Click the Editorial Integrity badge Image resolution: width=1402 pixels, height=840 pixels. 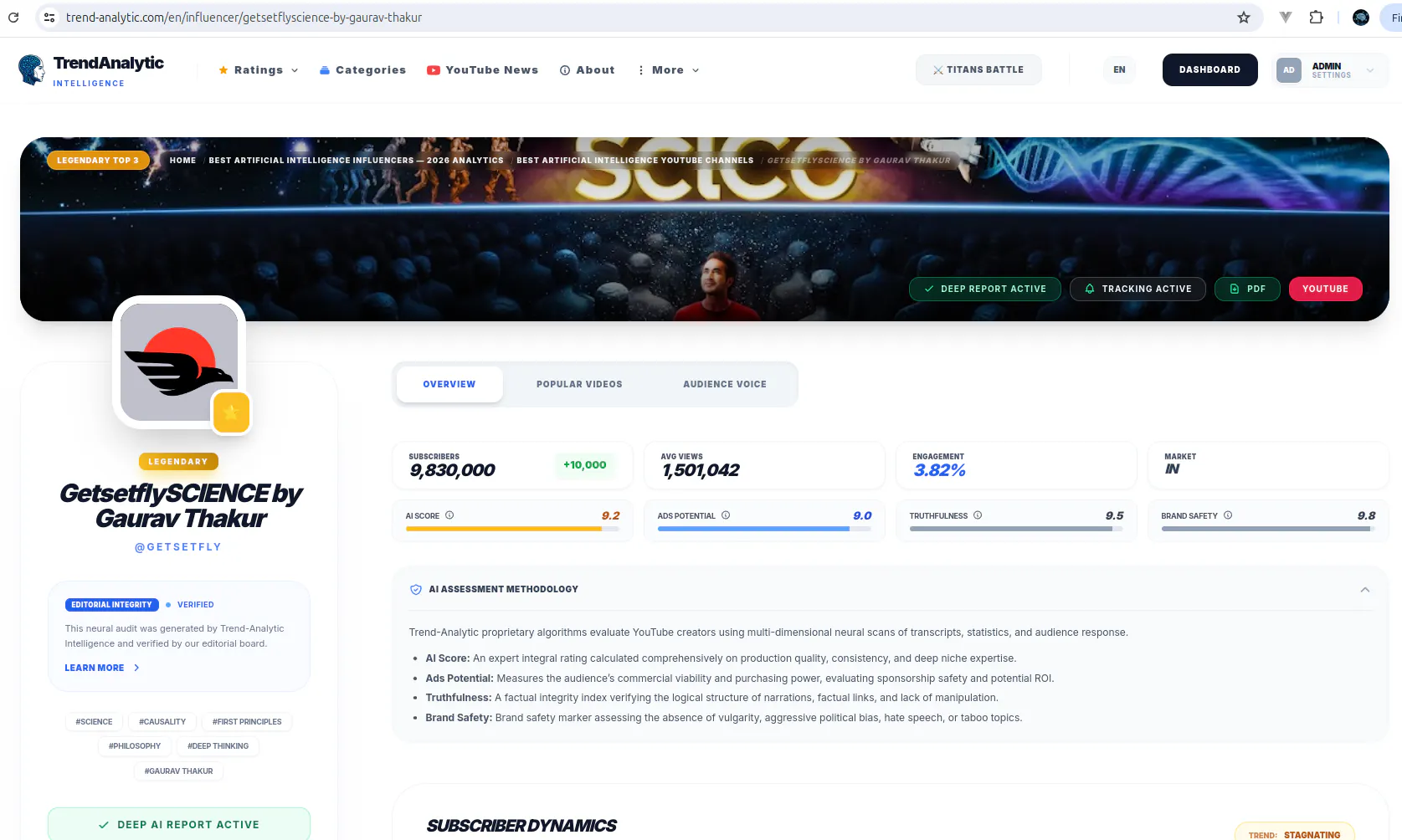click(x=112, y=604)
